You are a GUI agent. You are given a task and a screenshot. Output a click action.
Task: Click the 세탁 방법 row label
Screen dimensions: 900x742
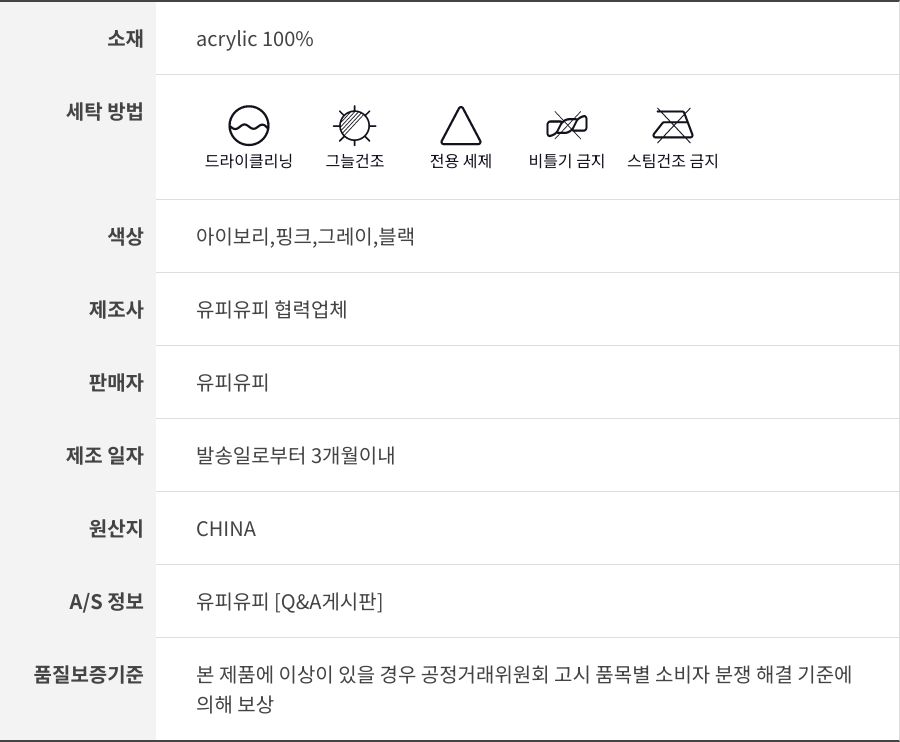tap(104, 111)
